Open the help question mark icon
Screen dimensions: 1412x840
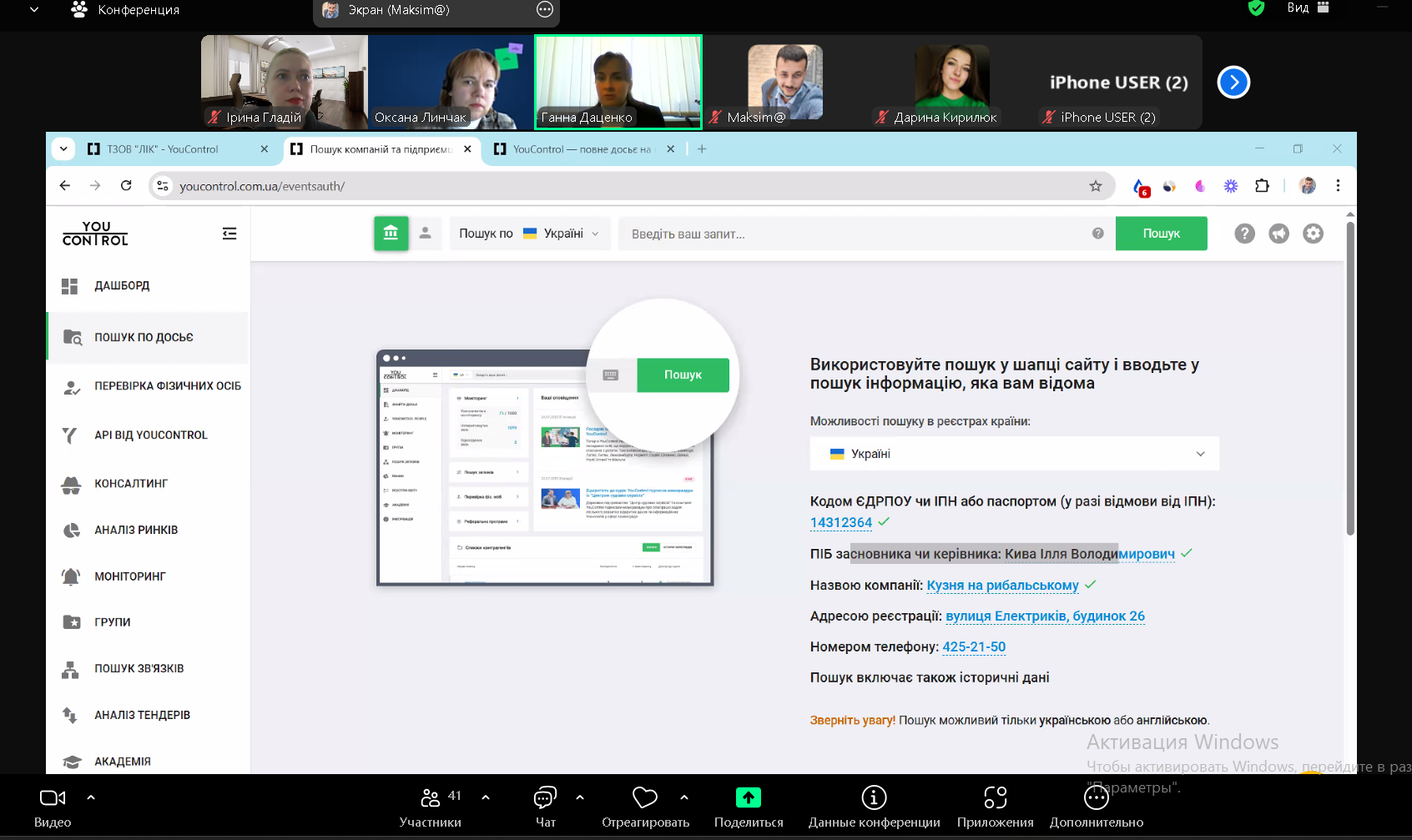pyautogui.click(x=1244, y=234)
